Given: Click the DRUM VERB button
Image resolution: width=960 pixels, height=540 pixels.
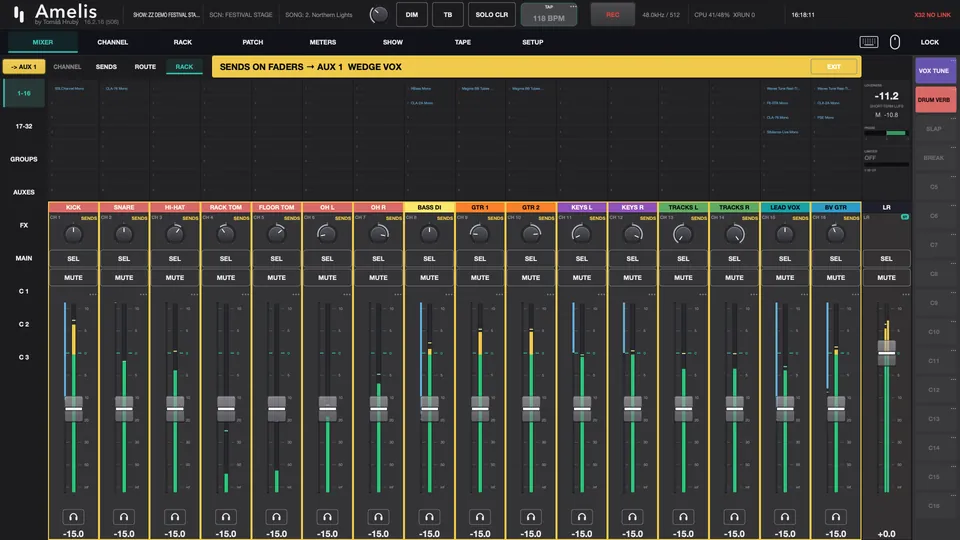Looking at the screenshot, I should coord(934,100).
